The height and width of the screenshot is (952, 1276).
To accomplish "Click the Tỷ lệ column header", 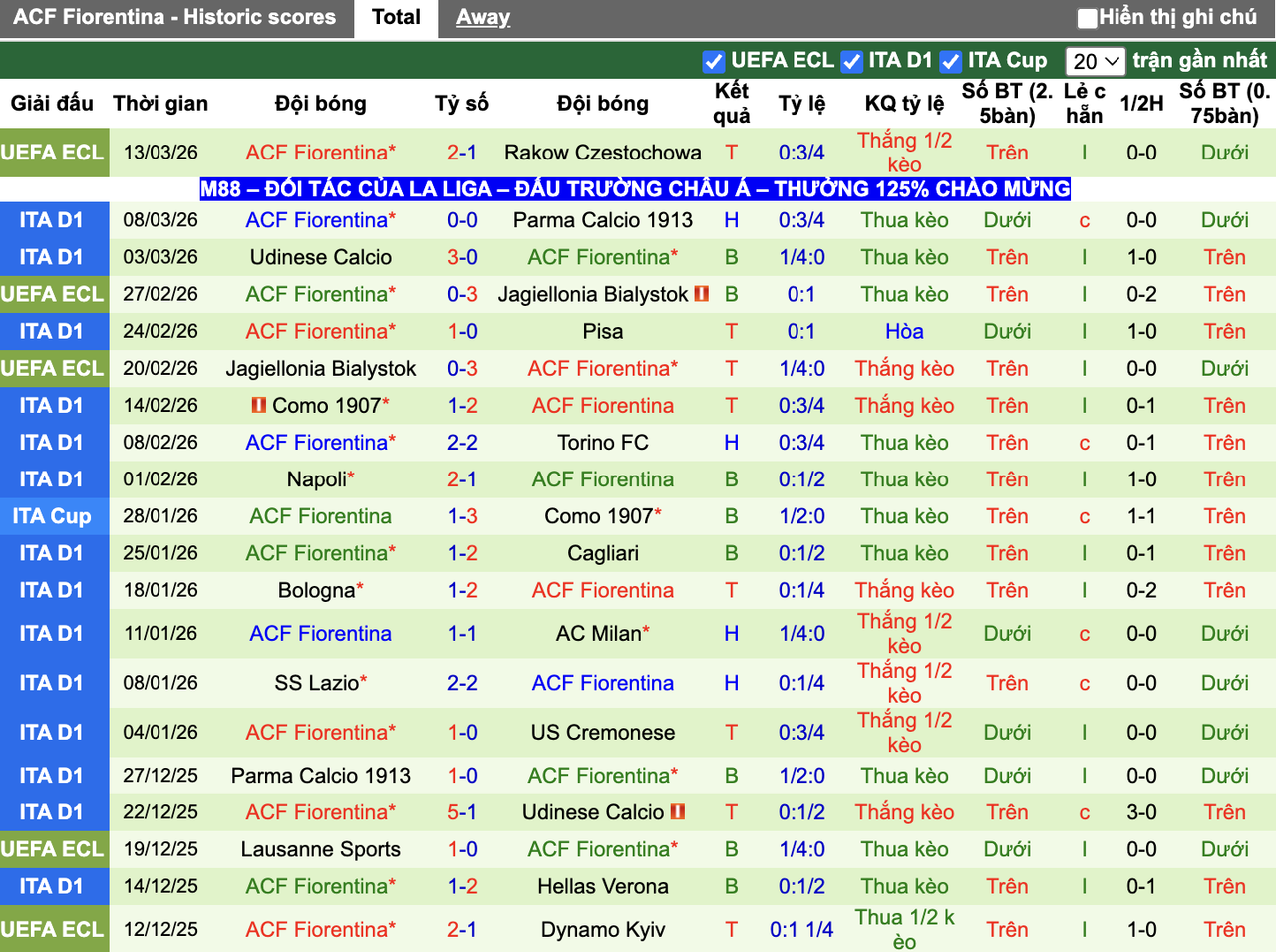I will click(x=801, y=103).
